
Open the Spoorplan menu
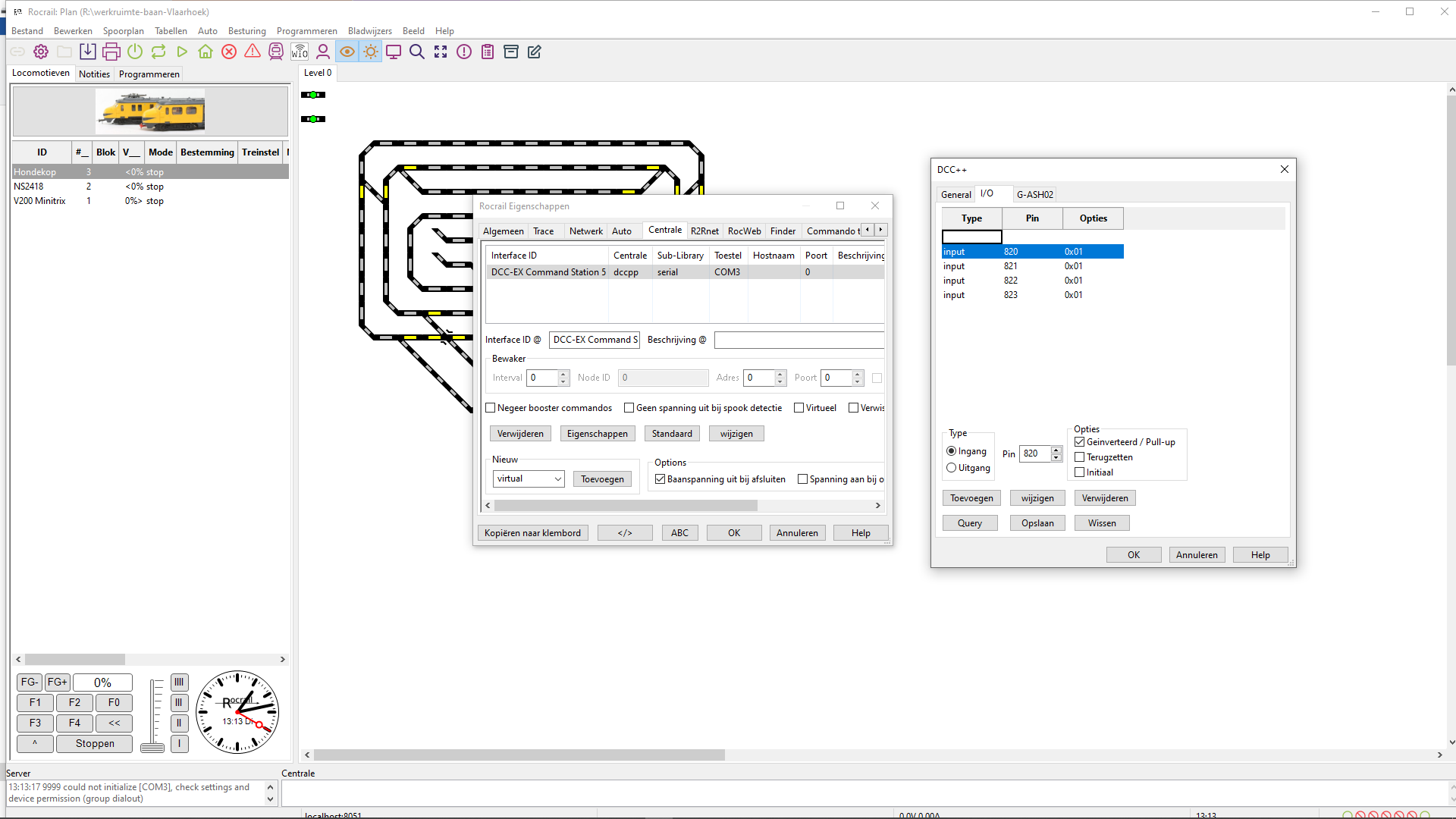click(123, 31)
